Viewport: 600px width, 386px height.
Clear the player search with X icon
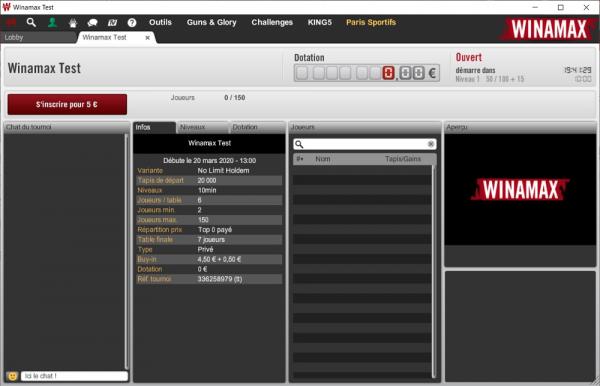[430, 144]
